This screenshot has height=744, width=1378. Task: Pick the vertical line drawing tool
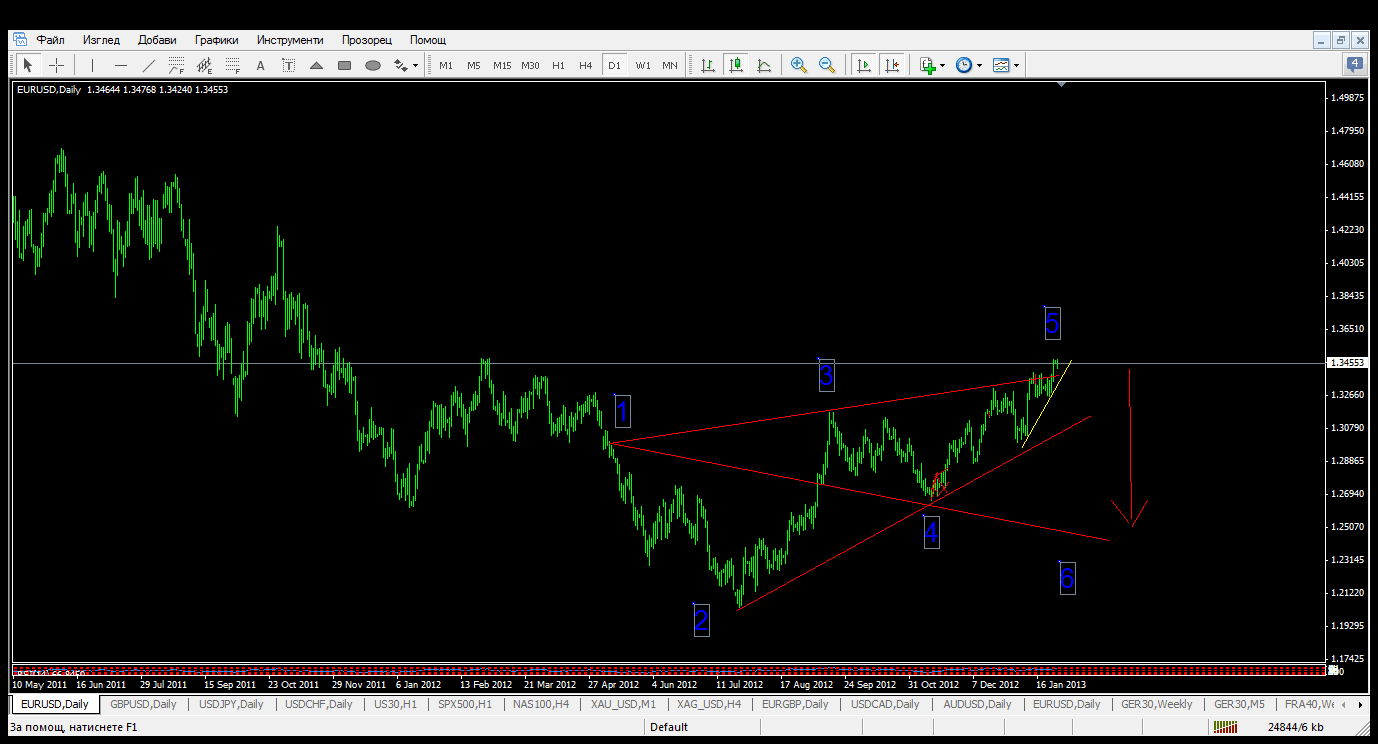(92, 65)
